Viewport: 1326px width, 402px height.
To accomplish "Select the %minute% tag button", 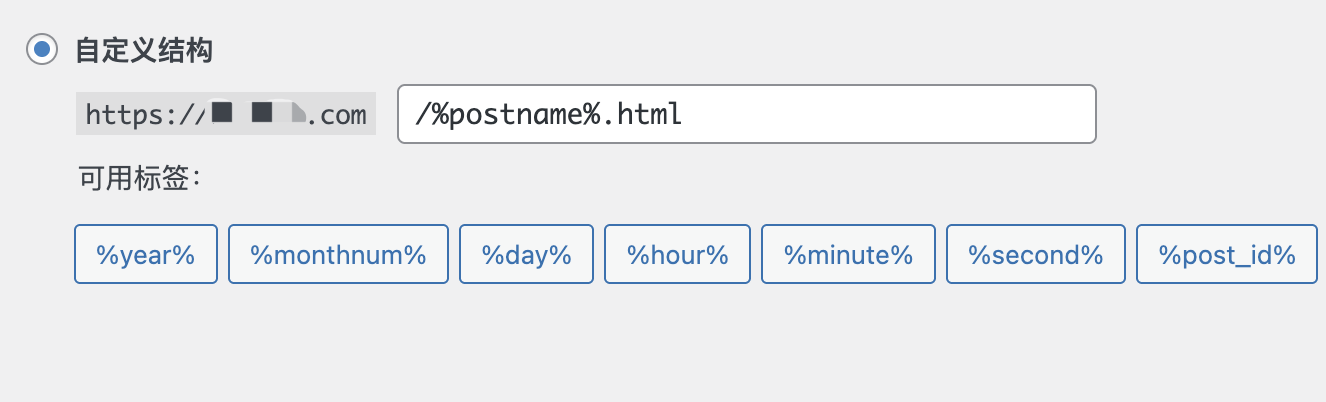I will [848, 254].
